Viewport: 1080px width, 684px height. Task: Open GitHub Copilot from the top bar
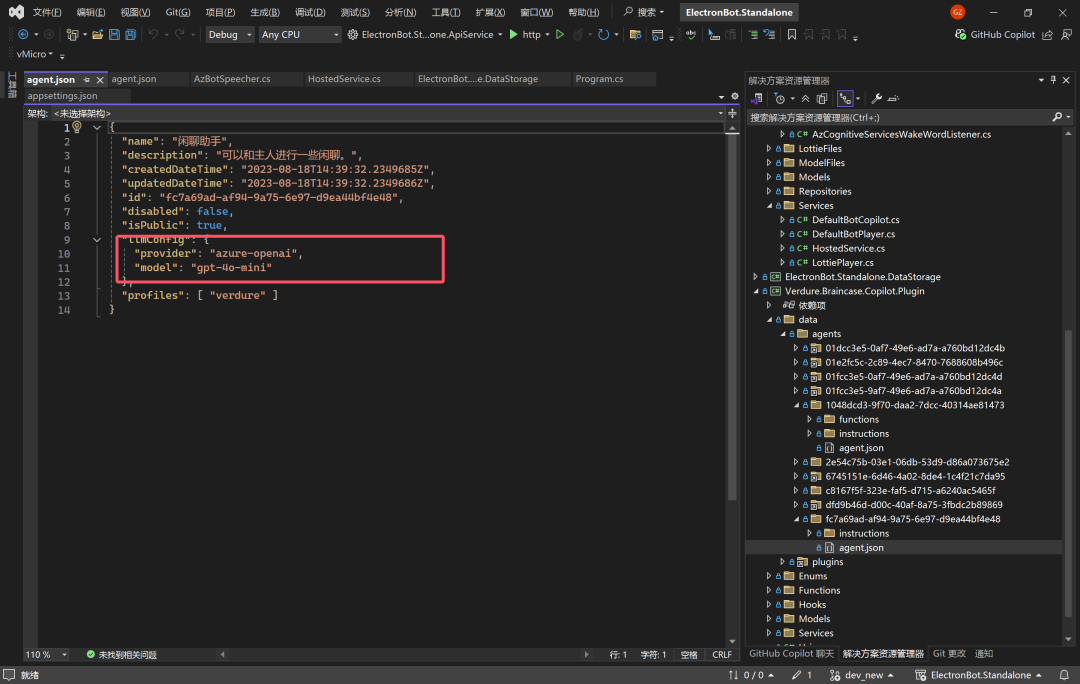[995, 34]
